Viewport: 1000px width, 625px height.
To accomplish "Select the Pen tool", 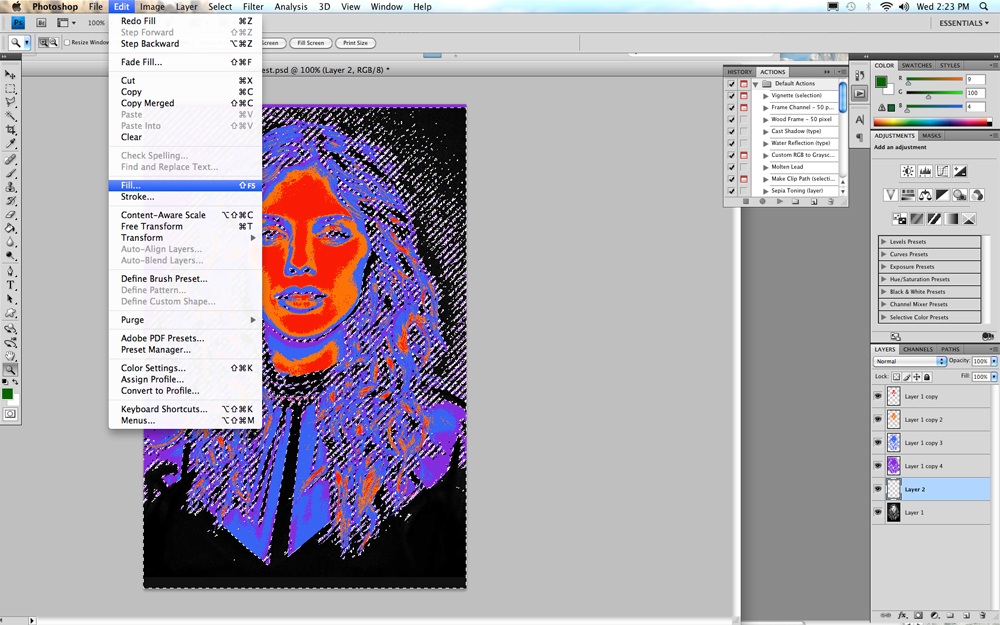I will pyautogui.click(x=10, y=272).
